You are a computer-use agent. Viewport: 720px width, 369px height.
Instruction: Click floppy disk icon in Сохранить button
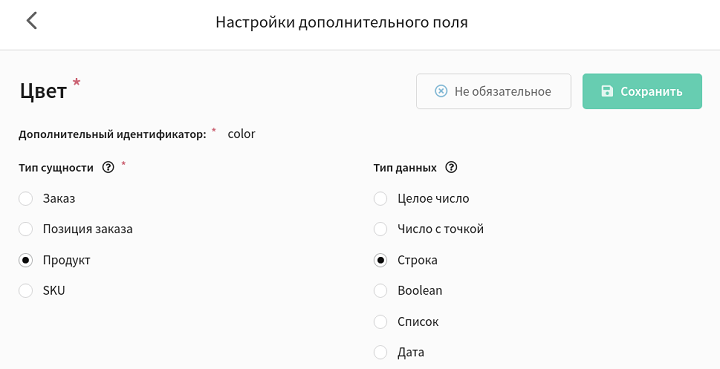pyautogui.click(x=607, y=91)
